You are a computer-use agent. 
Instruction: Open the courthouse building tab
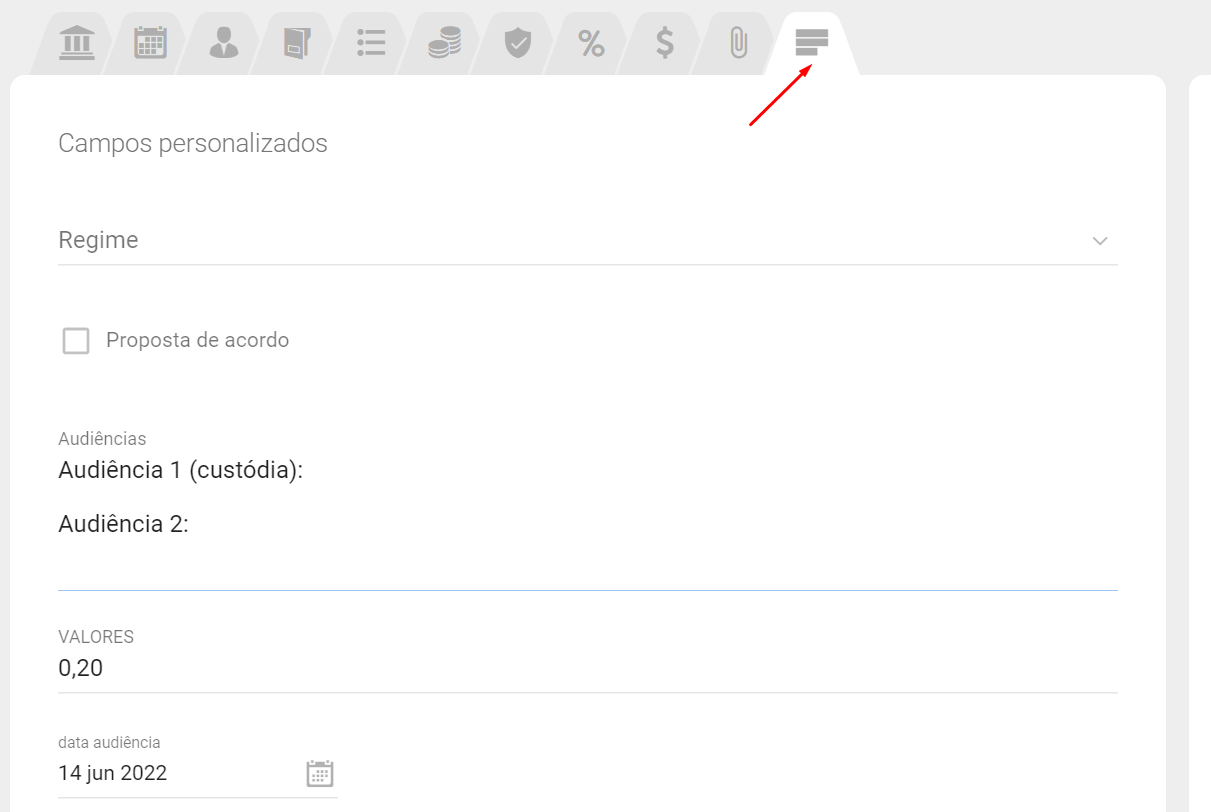pos(77,43)
